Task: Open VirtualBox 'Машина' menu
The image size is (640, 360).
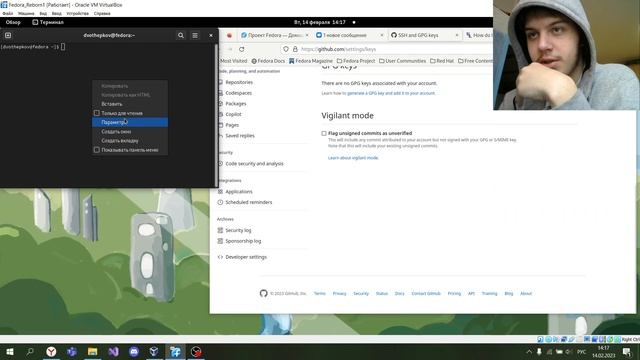Action: pos(26,13)
